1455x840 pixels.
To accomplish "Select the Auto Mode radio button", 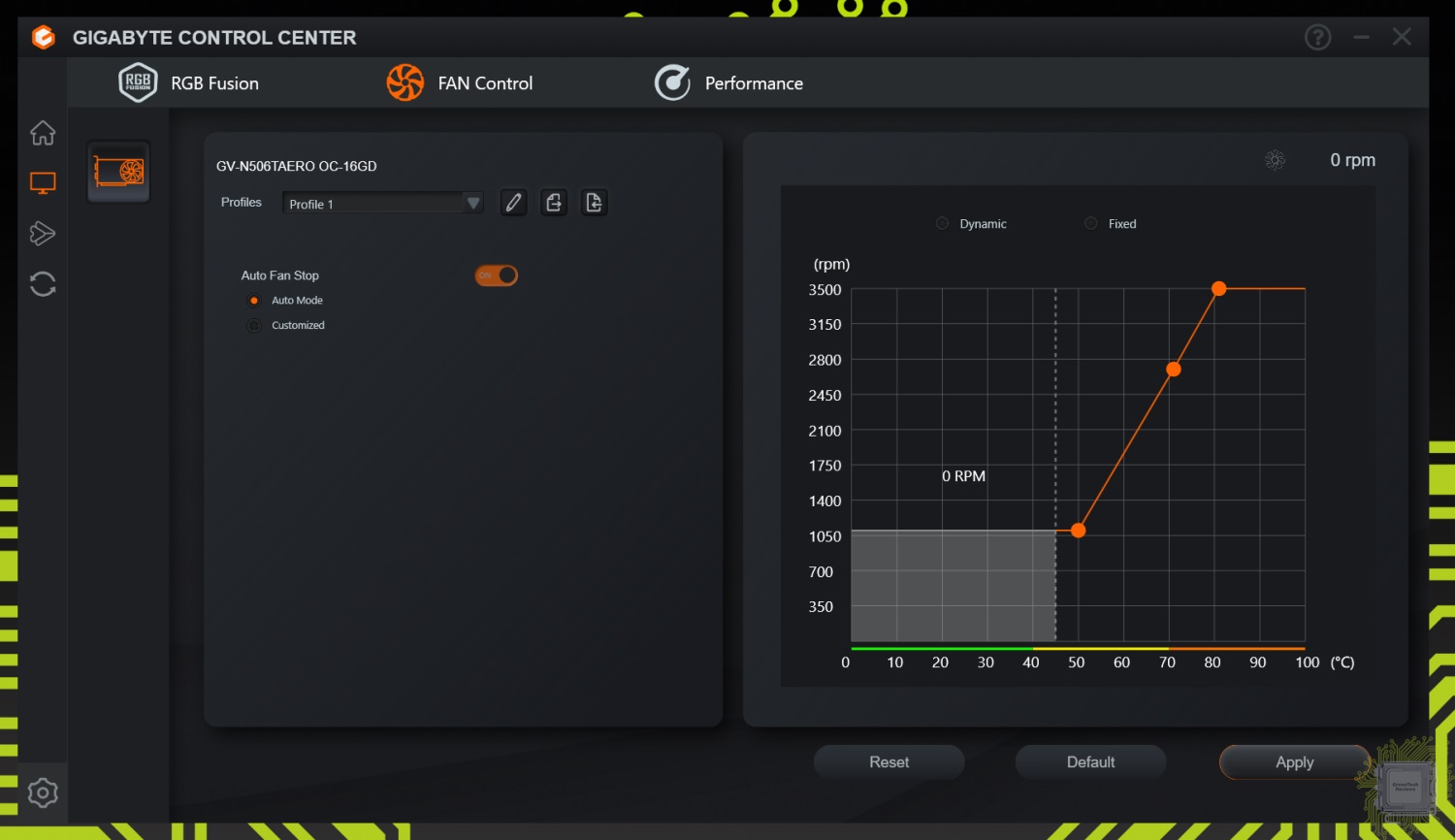I will [x=254, y=301].
